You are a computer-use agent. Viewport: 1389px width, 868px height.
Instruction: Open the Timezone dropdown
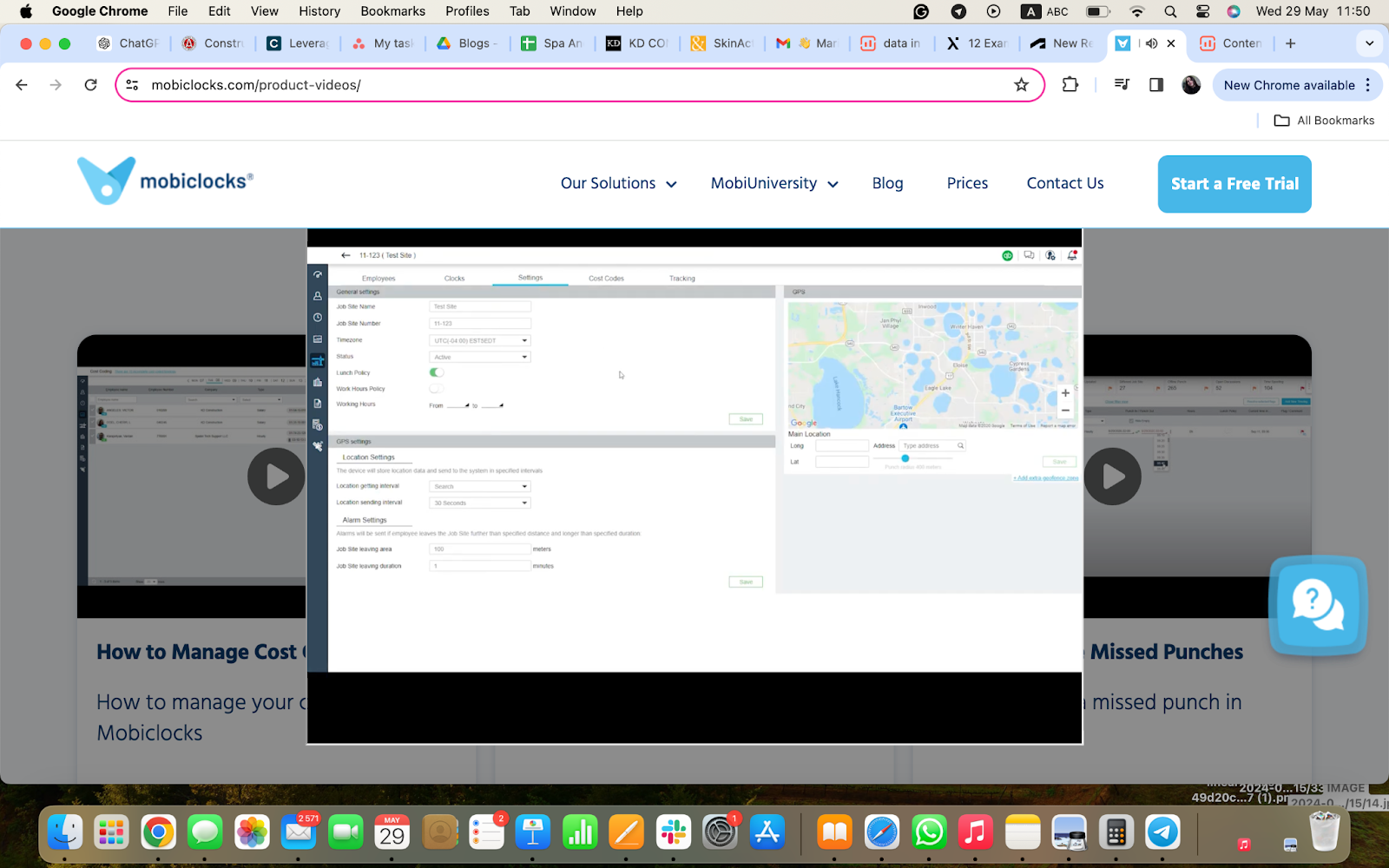(x=480, y=340)
